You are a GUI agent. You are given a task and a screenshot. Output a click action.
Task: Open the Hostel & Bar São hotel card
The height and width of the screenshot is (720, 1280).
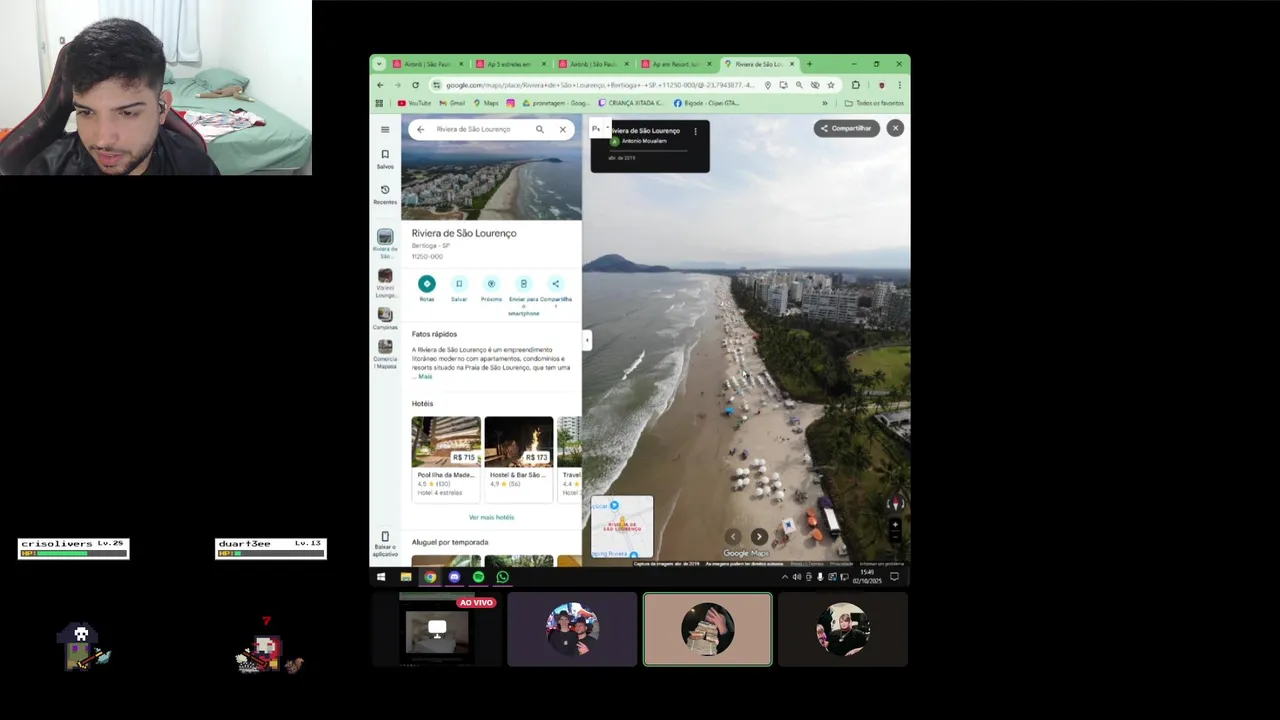click(518, 459)
